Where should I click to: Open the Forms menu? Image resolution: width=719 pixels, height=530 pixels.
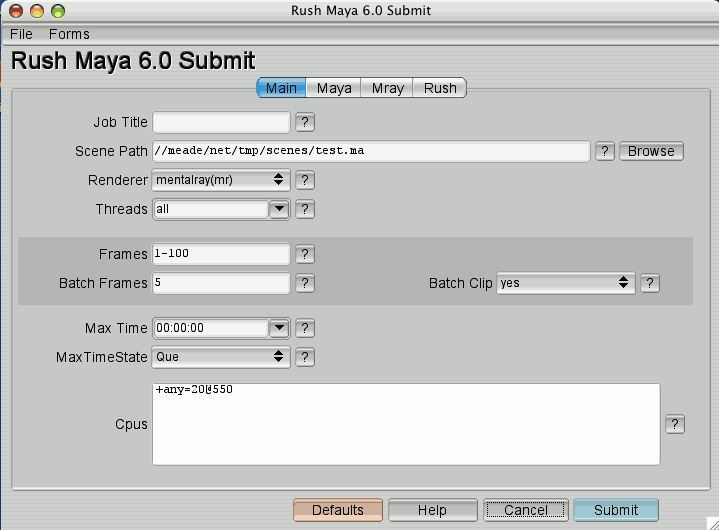point(69,34)
